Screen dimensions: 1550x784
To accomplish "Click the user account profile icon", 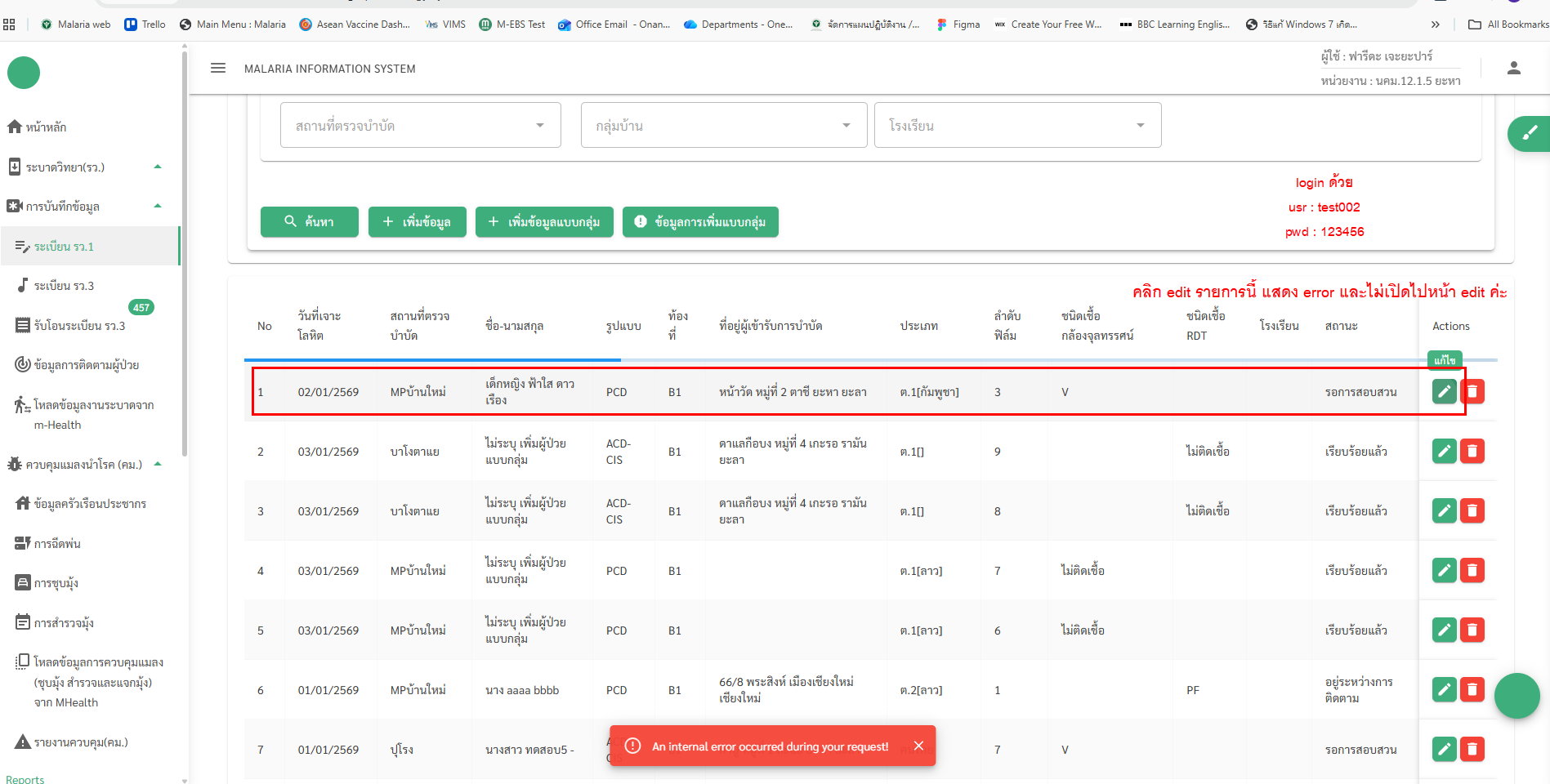I will (1513, 69).
